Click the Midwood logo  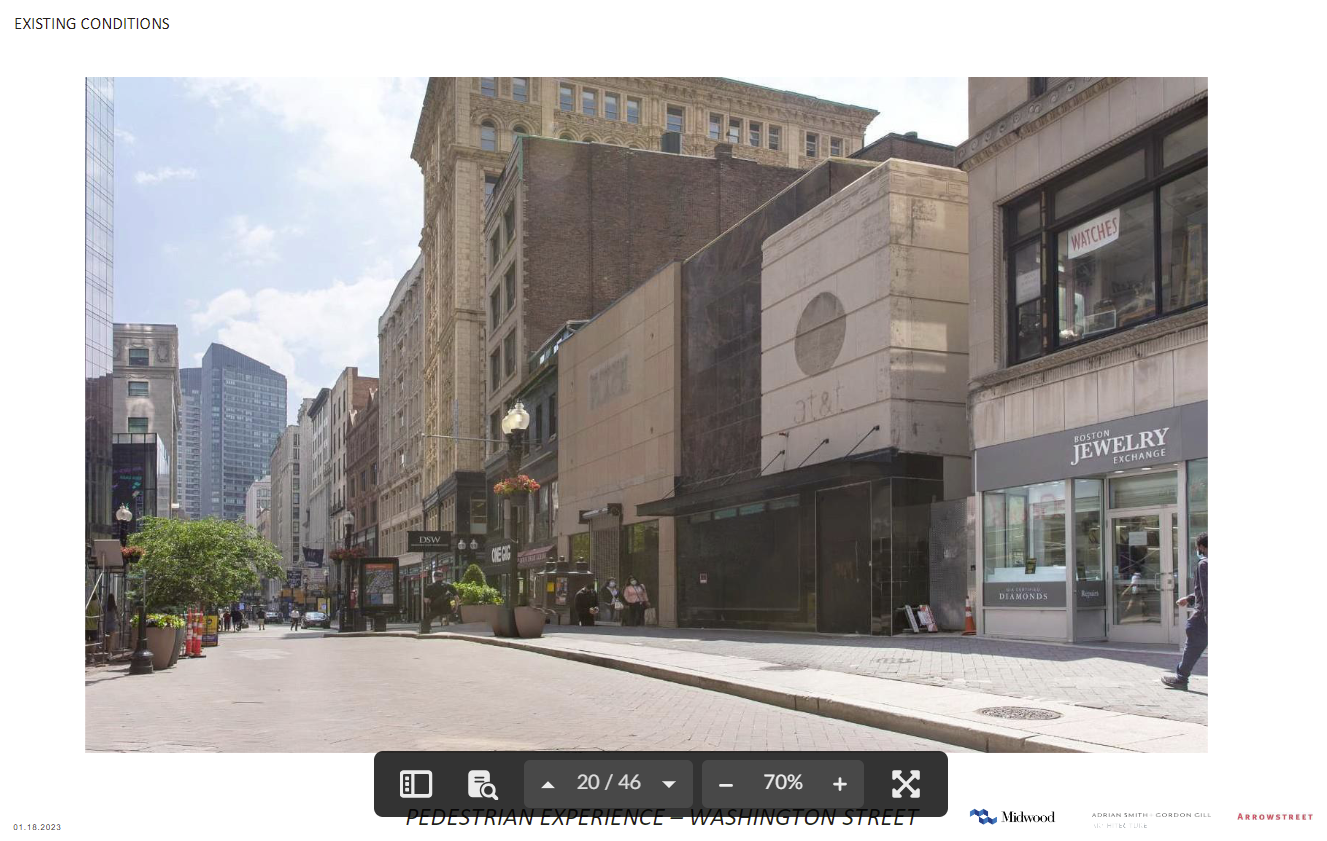(1012, 817)
